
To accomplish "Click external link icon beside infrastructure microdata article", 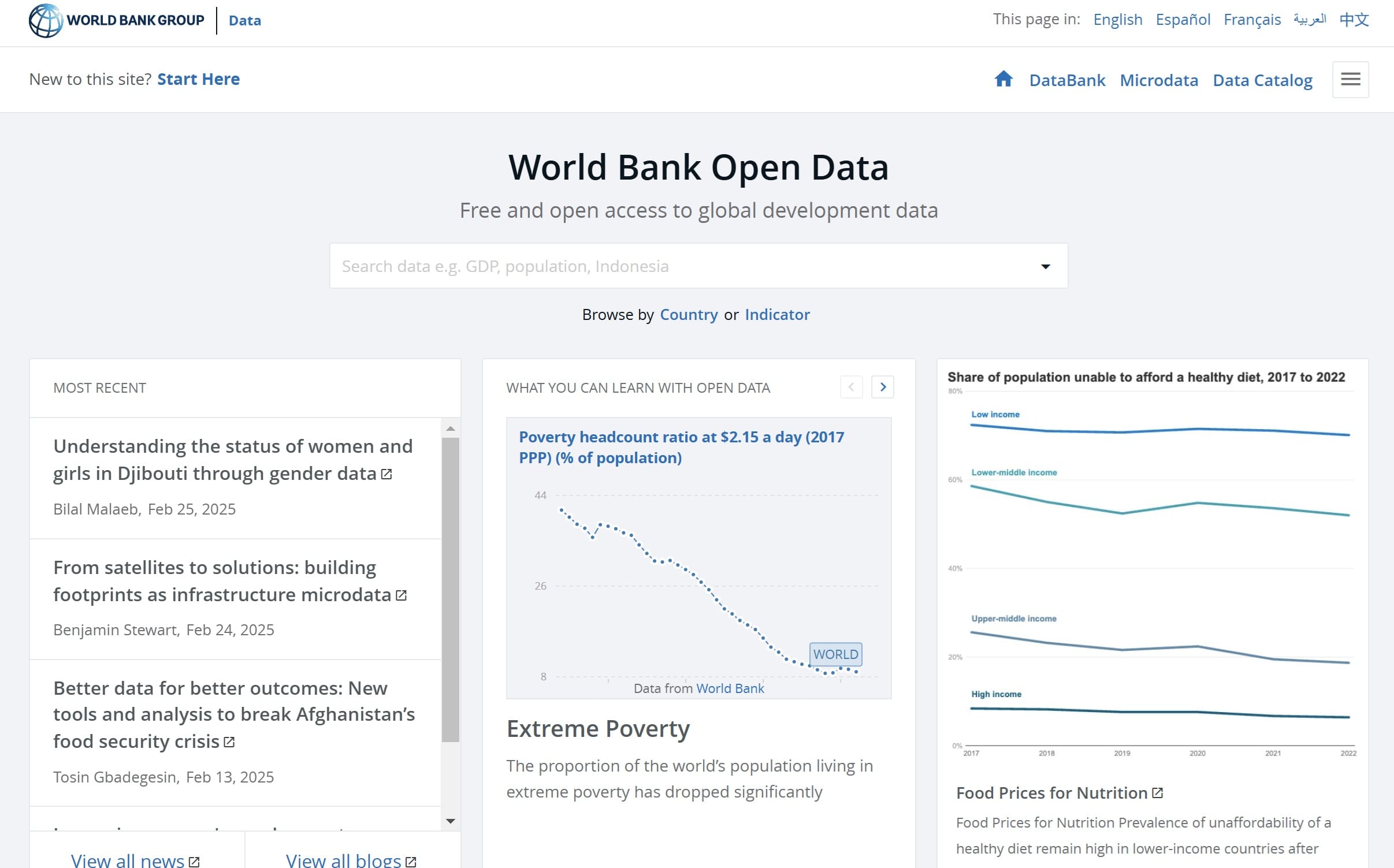I will click(402, 595).
